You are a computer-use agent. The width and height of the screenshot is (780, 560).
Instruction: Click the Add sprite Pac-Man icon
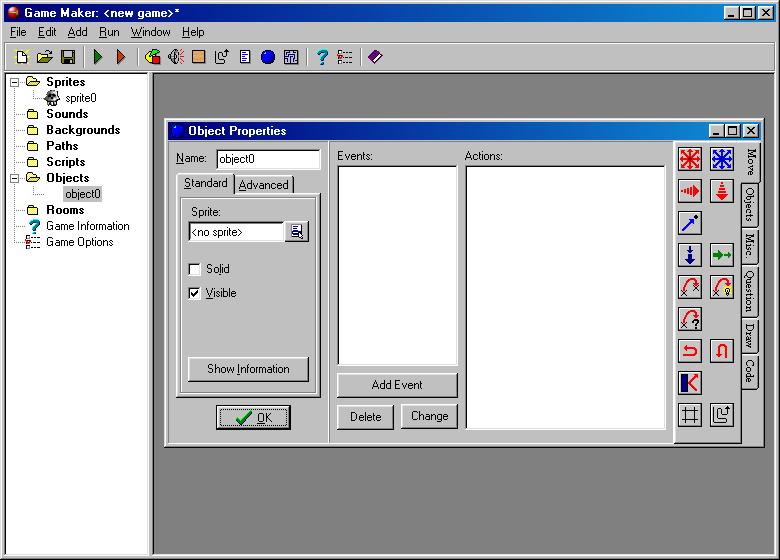153,57
